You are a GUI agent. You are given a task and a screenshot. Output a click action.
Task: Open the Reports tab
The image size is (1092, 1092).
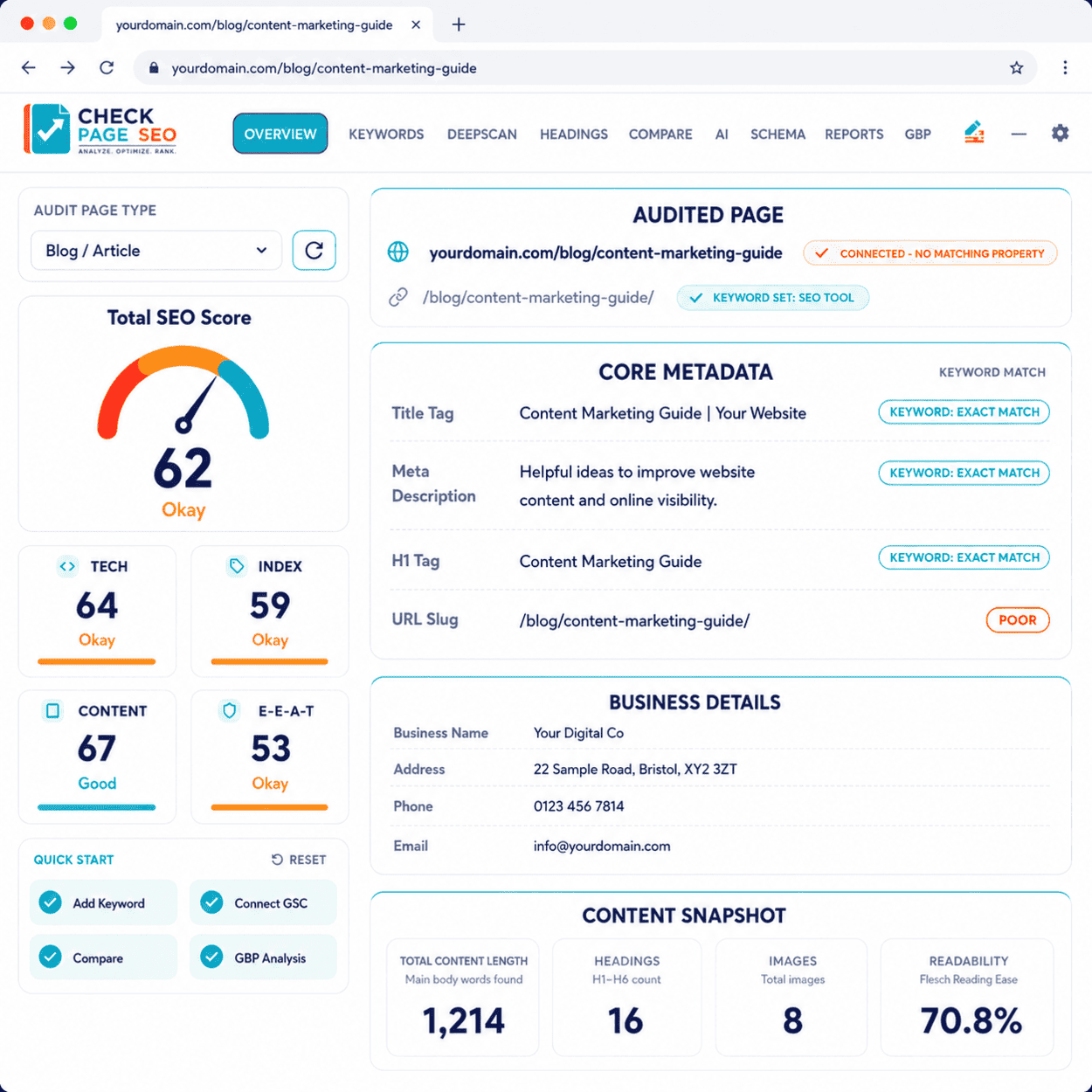pyautogui.click(x=854, y=134)
